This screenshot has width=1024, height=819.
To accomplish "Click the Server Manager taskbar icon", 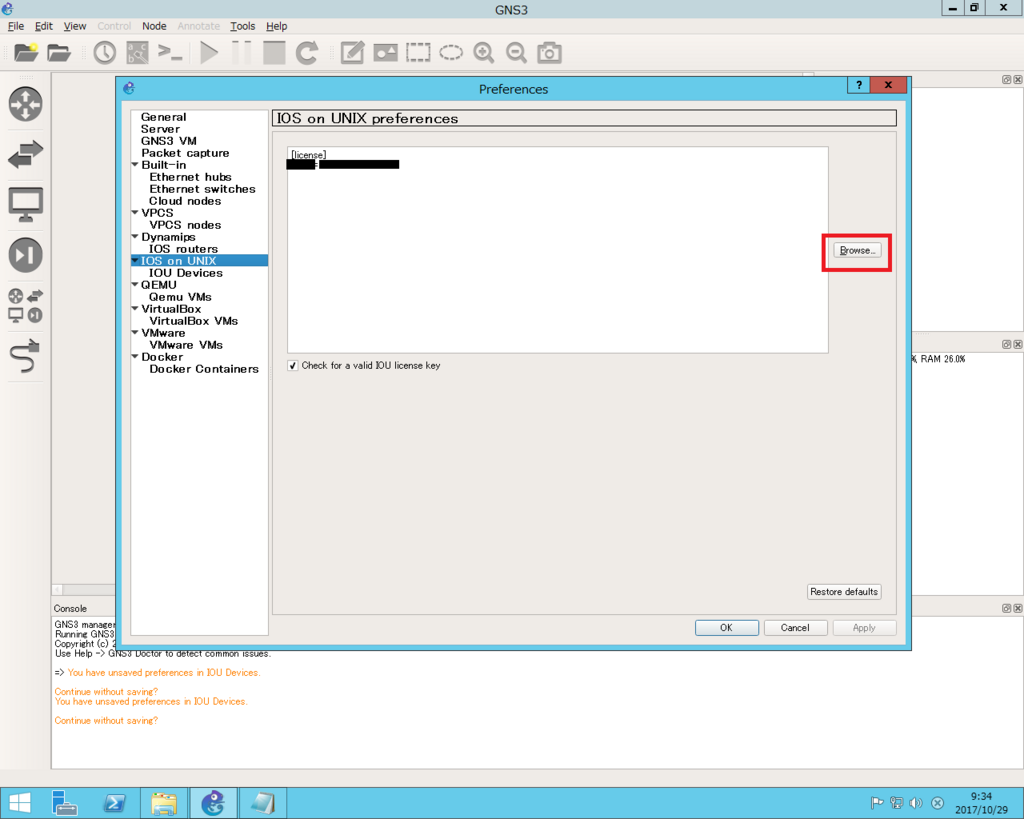I will tap(65, 803).
